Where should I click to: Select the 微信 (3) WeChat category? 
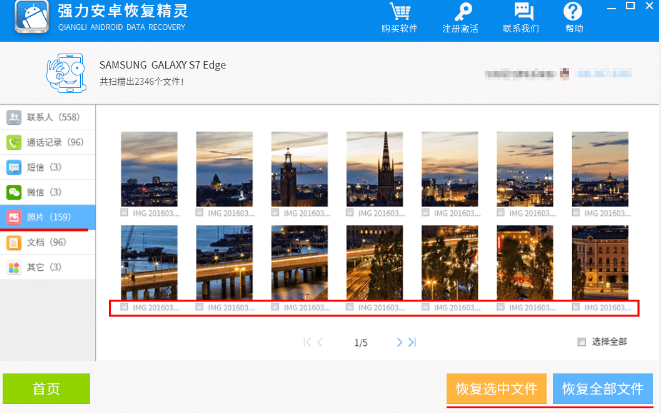pyautogui.click(x=47, y=192)
